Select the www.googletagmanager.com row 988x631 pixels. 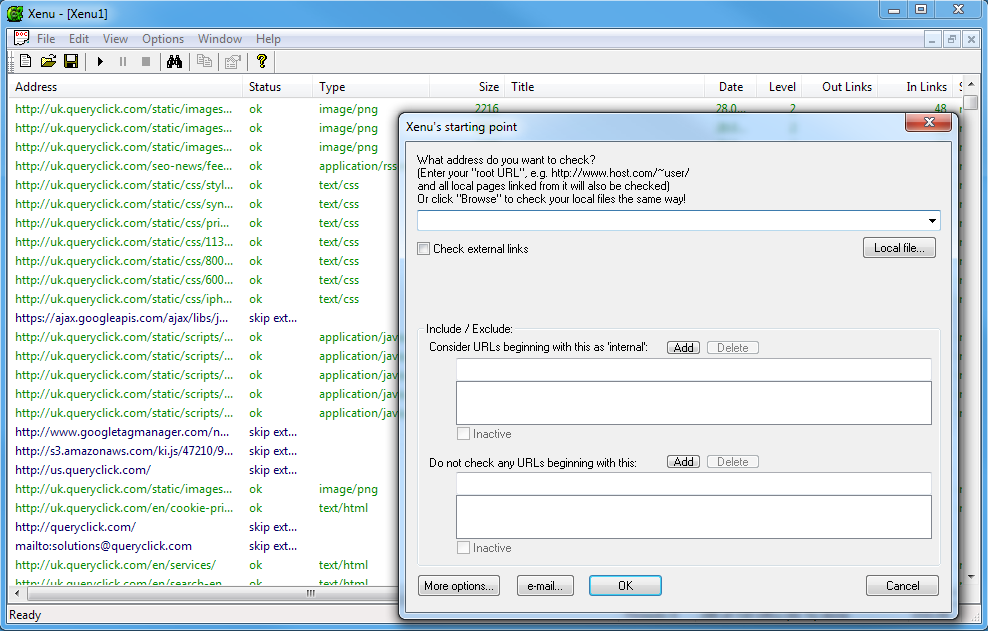pos(204,432)
